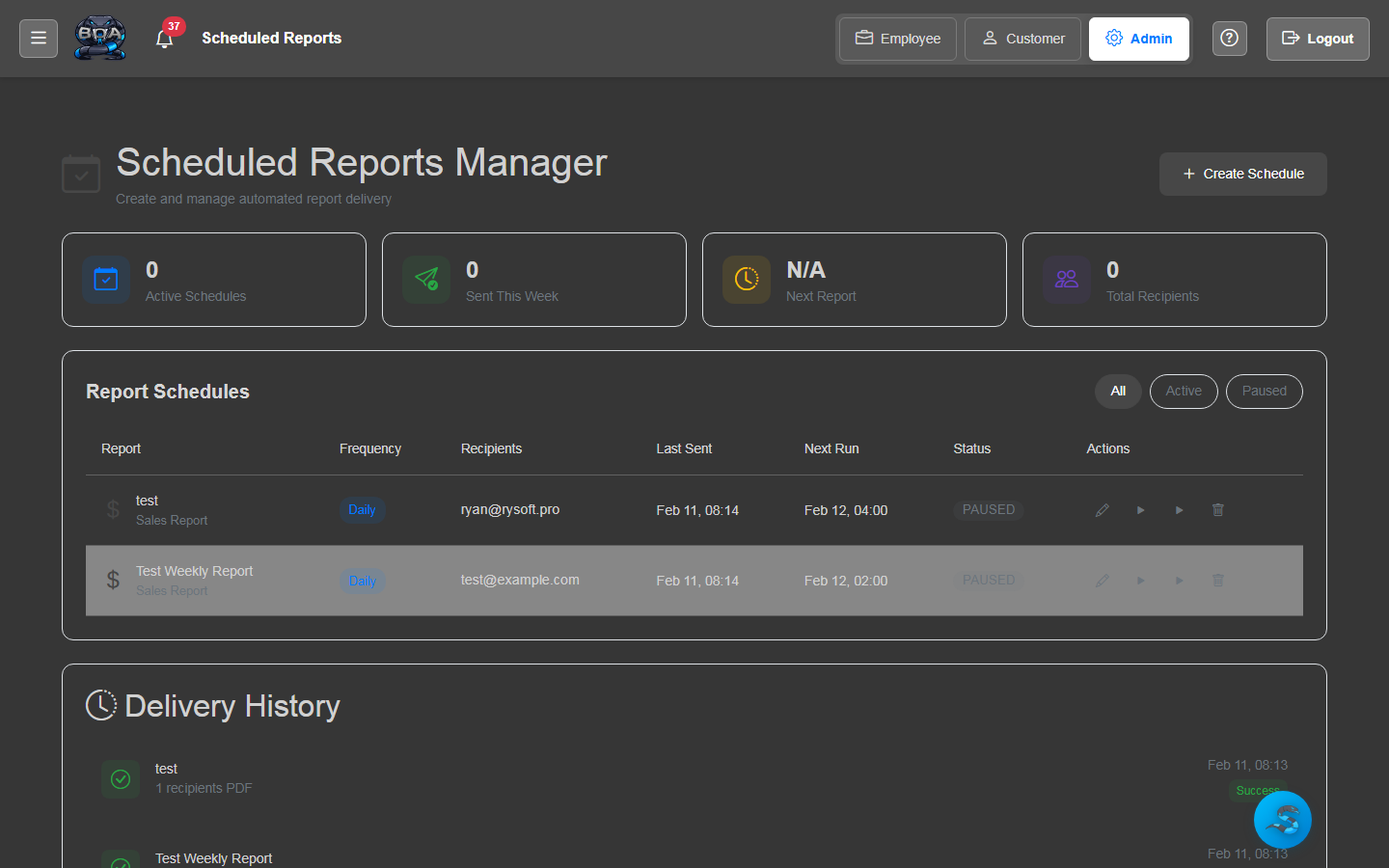Switch to the Customer section
Image resolution: width=1389 pixels, height=868 pixels.
pyautogui.click(x=1022, y=39)
